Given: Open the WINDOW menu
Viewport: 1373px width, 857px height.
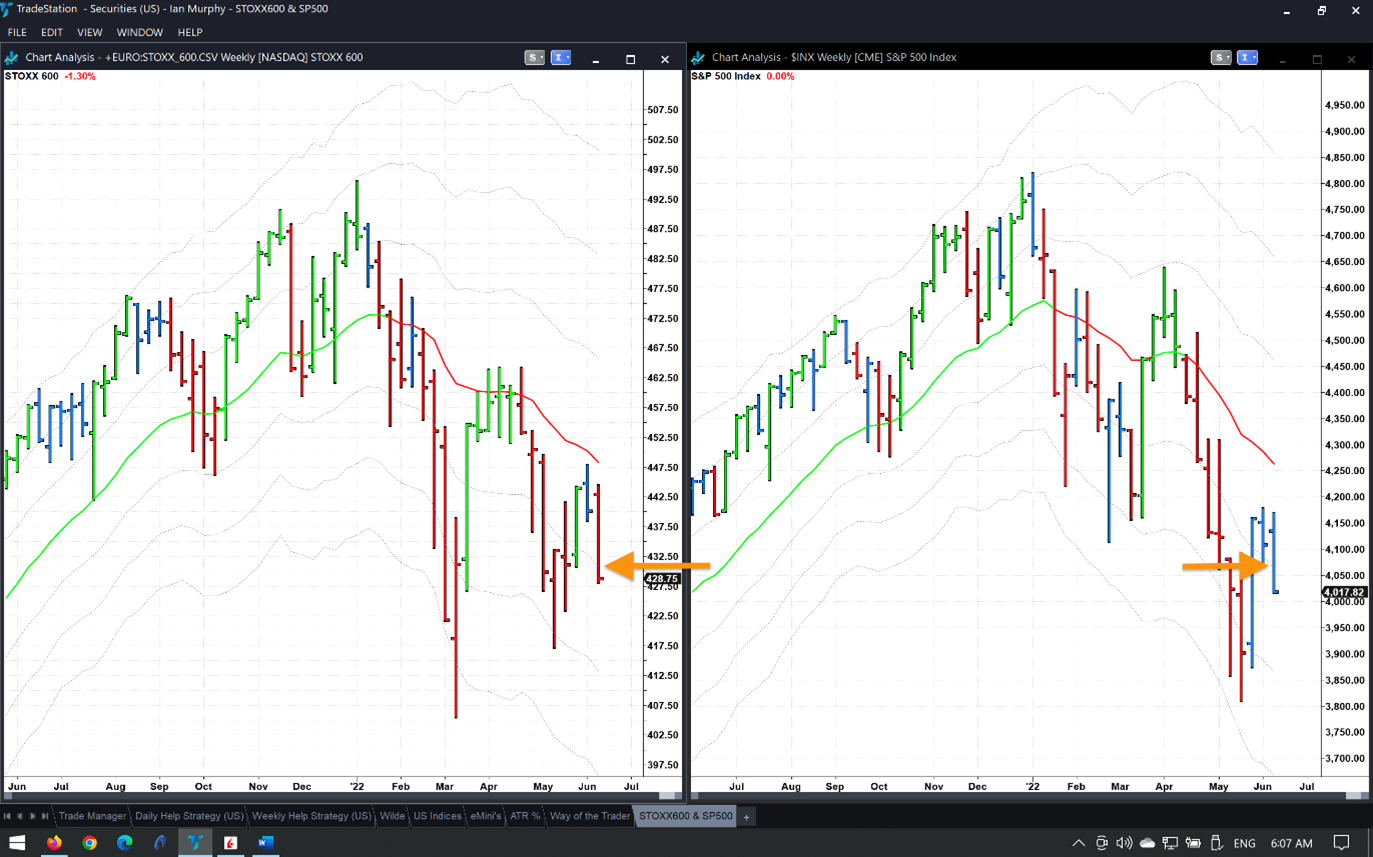Looking at the screenshot, I should 139,32.
